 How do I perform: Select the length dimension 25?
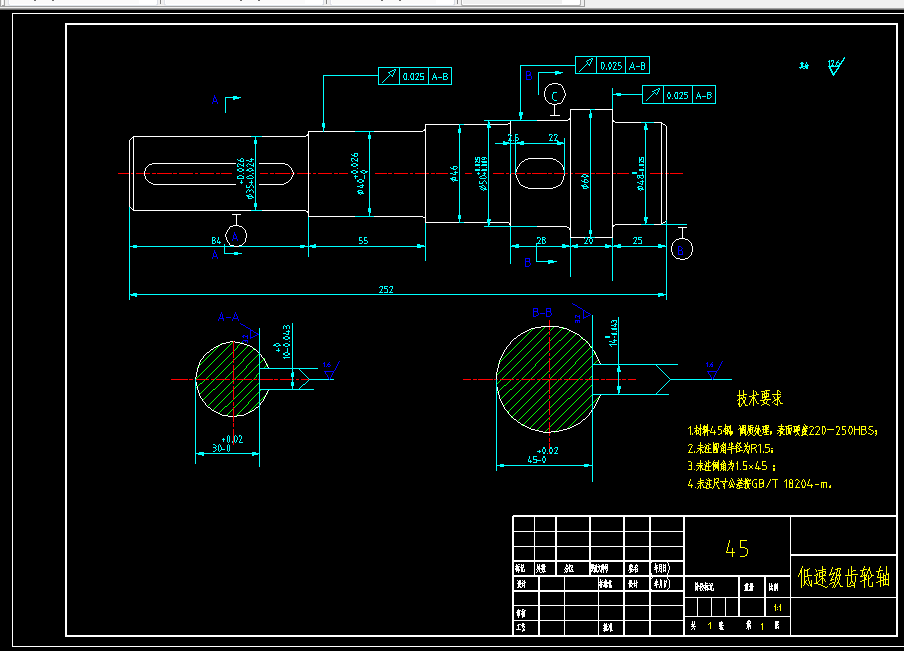click(x=637, y=240)
